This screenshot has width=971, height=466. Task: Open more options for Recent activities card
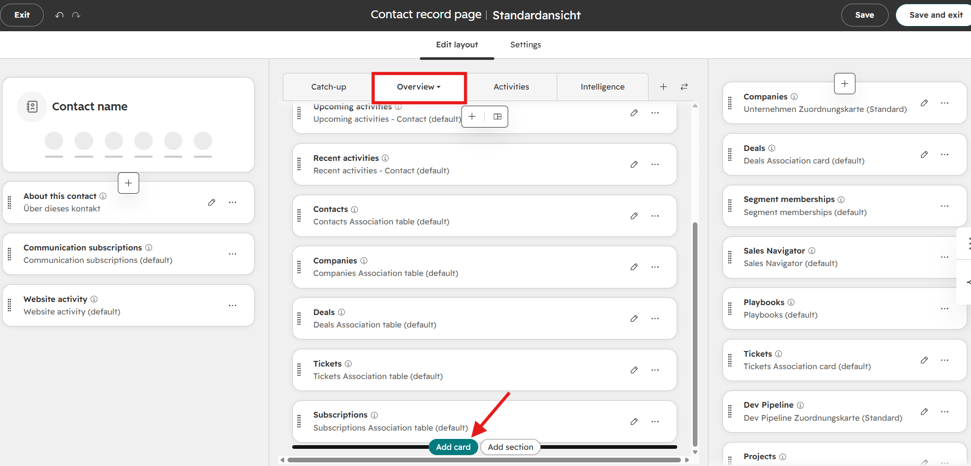[655, 165]
